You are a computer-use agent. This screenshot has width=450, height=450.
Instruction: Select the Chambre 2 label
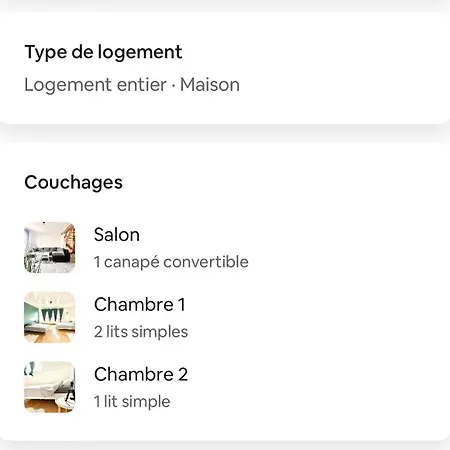141,374
